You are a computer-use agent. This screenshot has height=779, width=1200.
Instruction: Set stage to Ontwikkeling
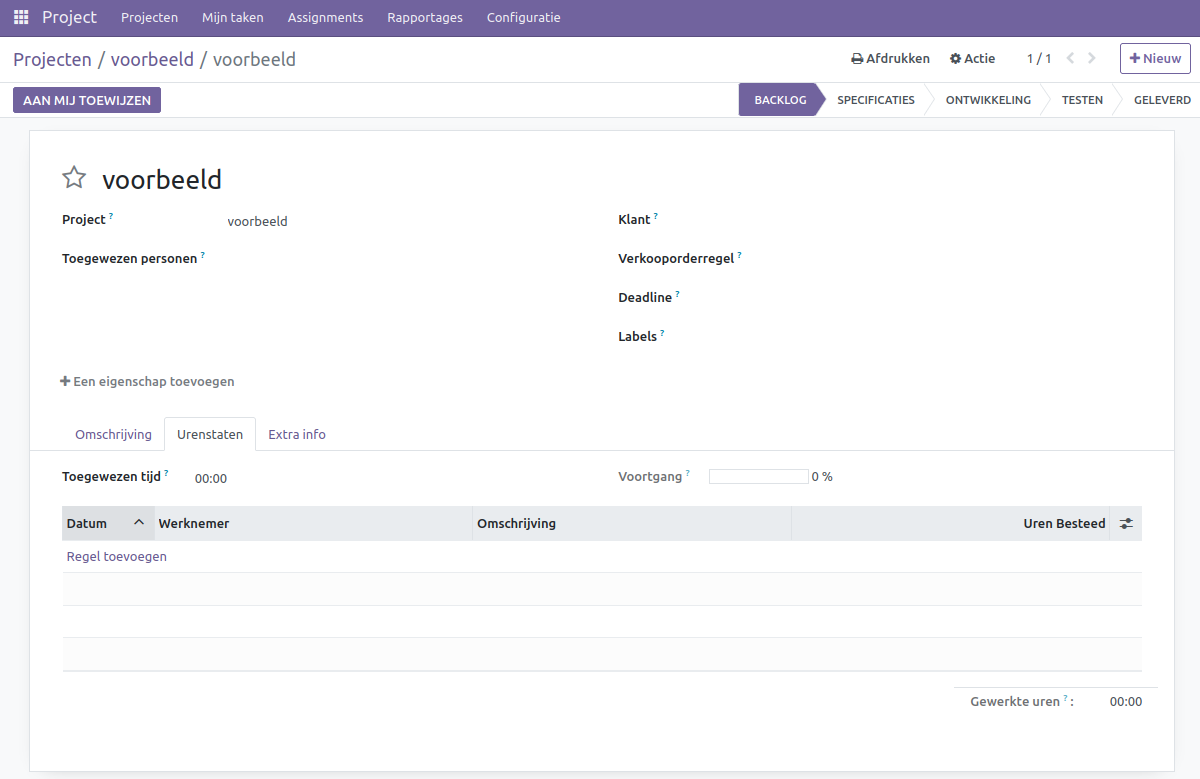(987, 100)
